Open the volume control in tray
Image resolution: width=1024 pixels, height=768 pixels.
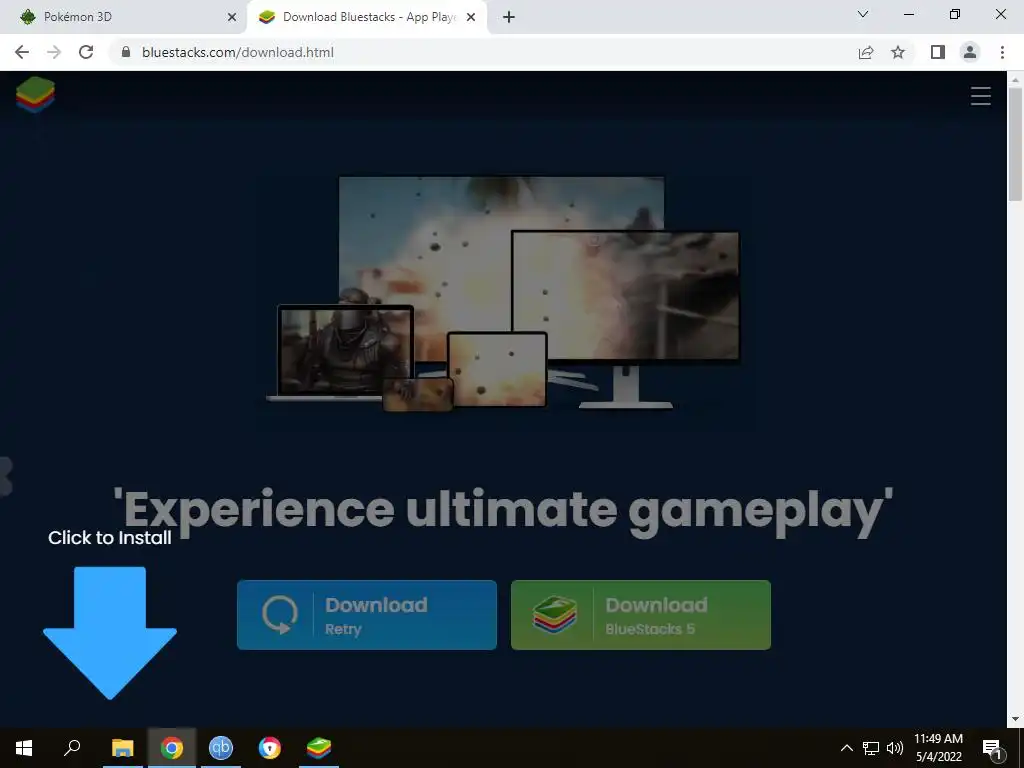(895, 748)
